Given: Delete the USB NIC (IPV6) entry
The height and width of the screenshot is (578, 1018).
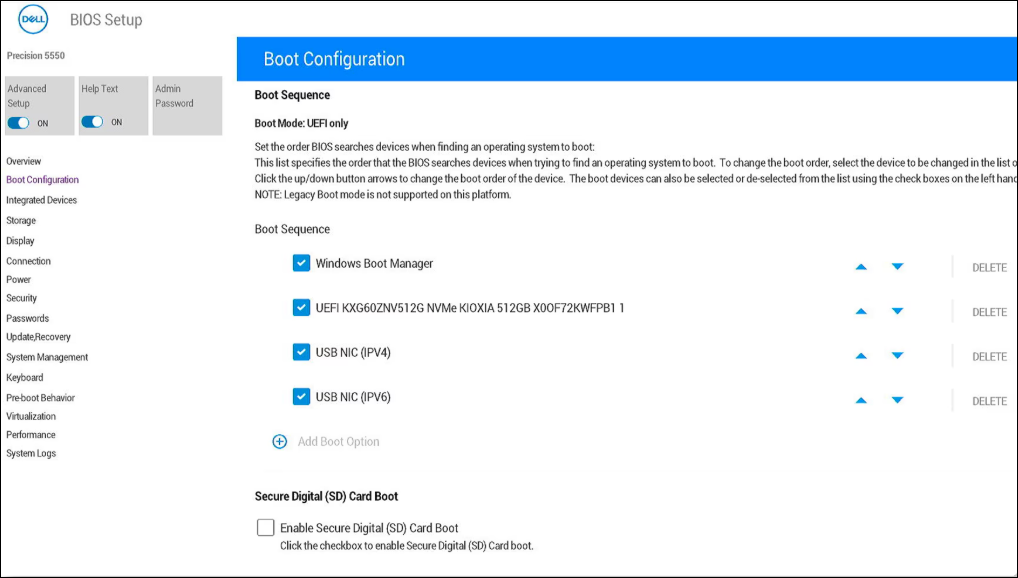Looking at the screenshot, I should coord(989,401).
